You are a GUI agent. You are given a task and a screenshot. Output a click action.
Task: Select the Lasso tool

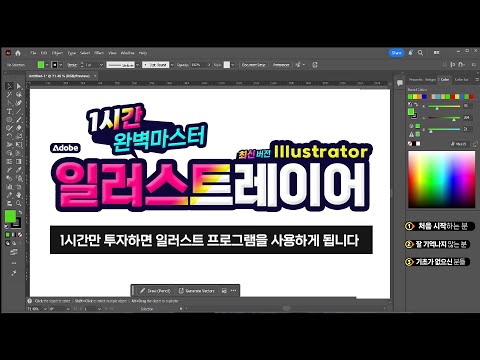click(19, 95)
